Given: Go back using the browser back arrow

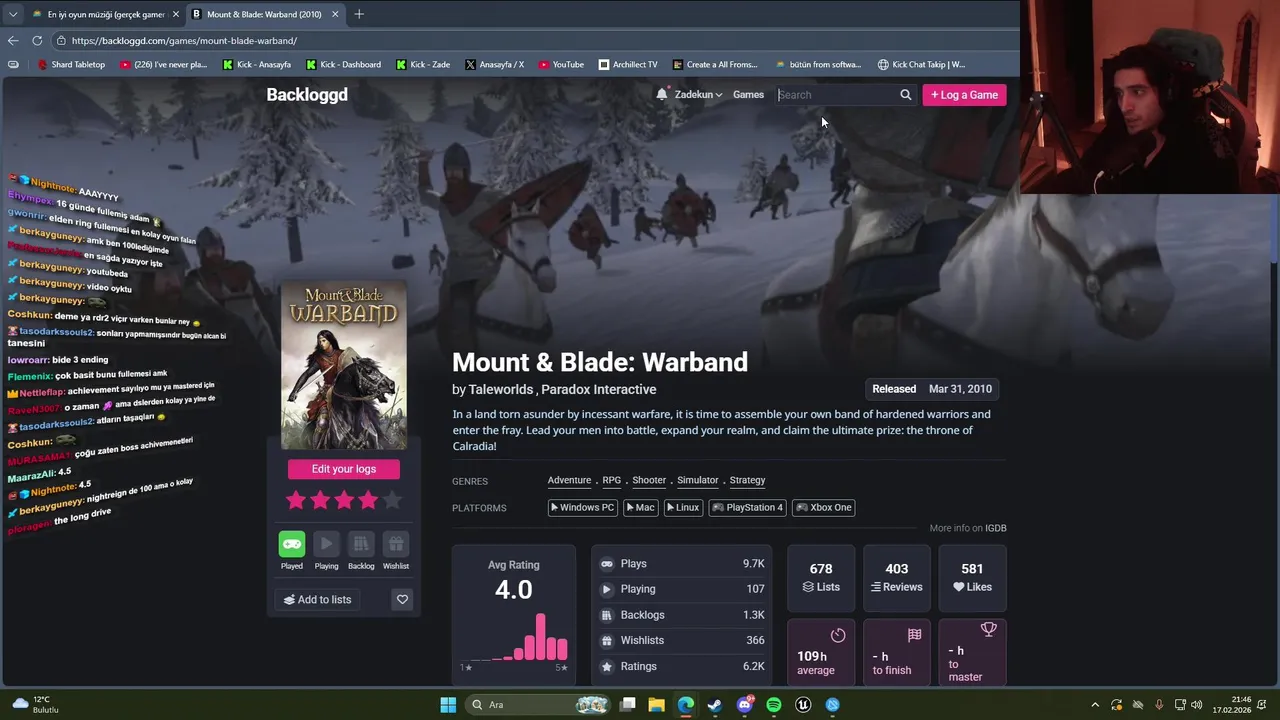Looking at the screenshot, I should tap(13, 40).
